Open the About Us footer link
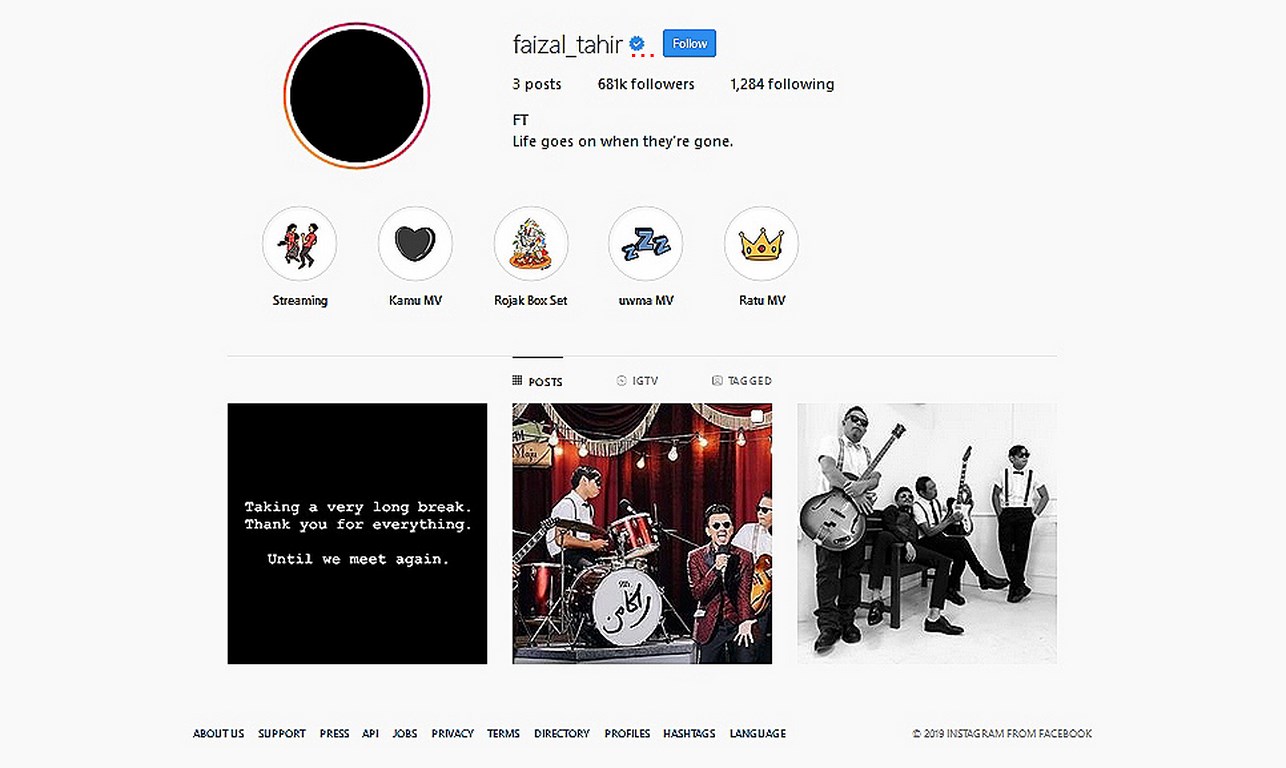This screenshot has width=1286, height=768. pos(218,734)
